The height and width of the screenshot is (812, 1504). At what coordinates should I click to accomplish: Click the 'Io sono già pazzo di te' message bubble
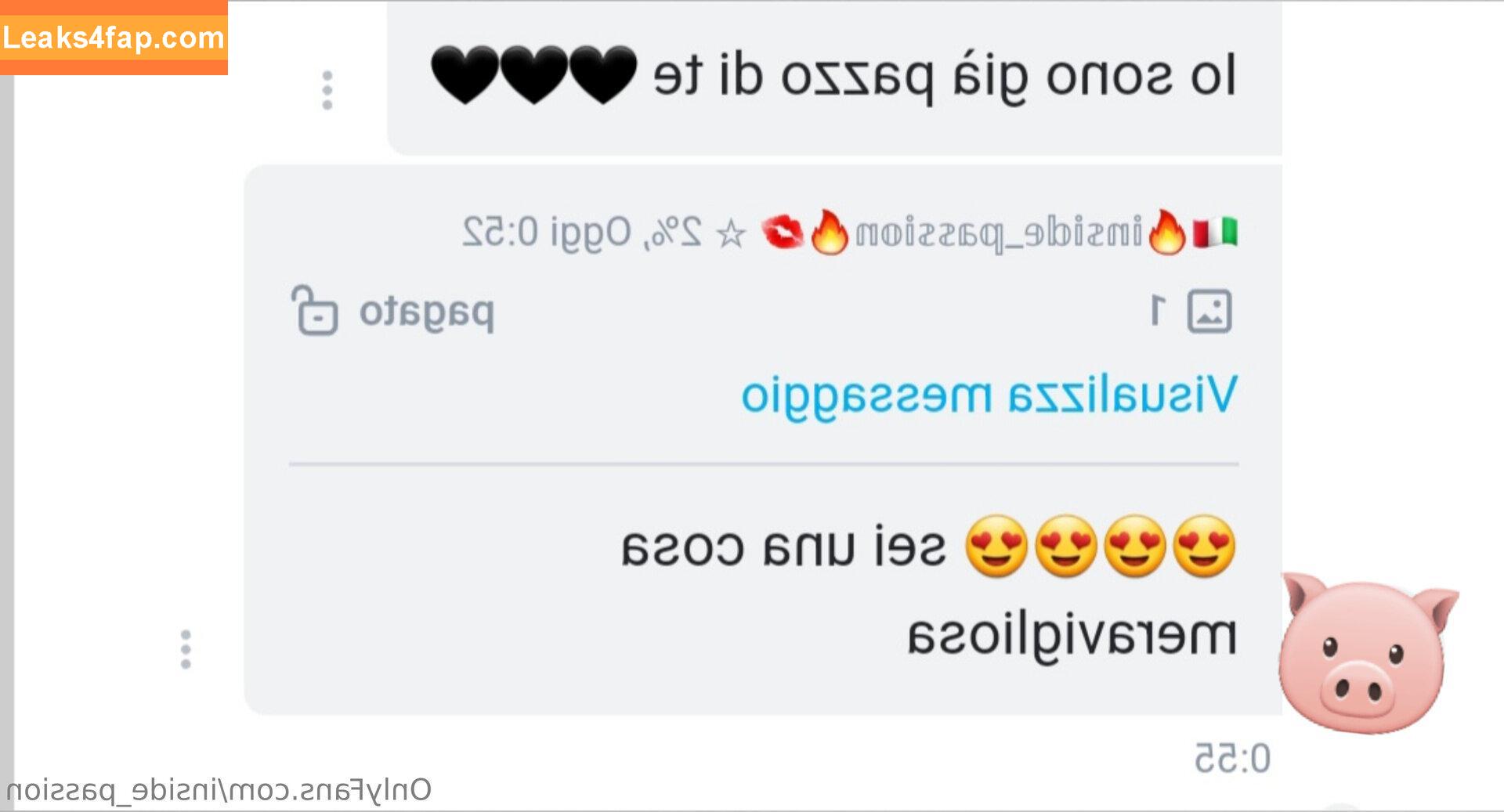[834, 78]
